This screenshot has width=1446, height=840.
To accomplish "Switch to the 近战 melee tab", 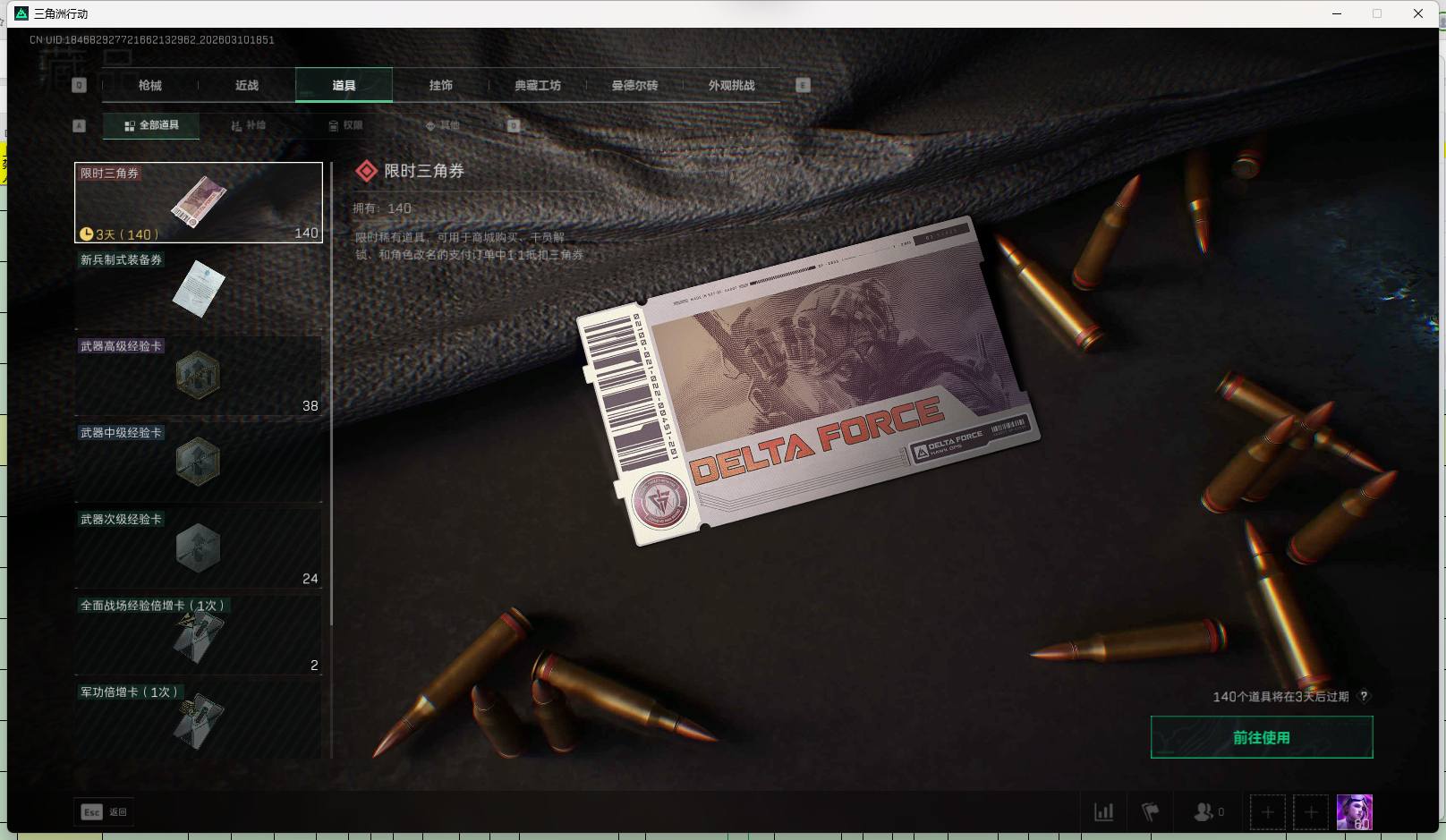I will 247,85.
